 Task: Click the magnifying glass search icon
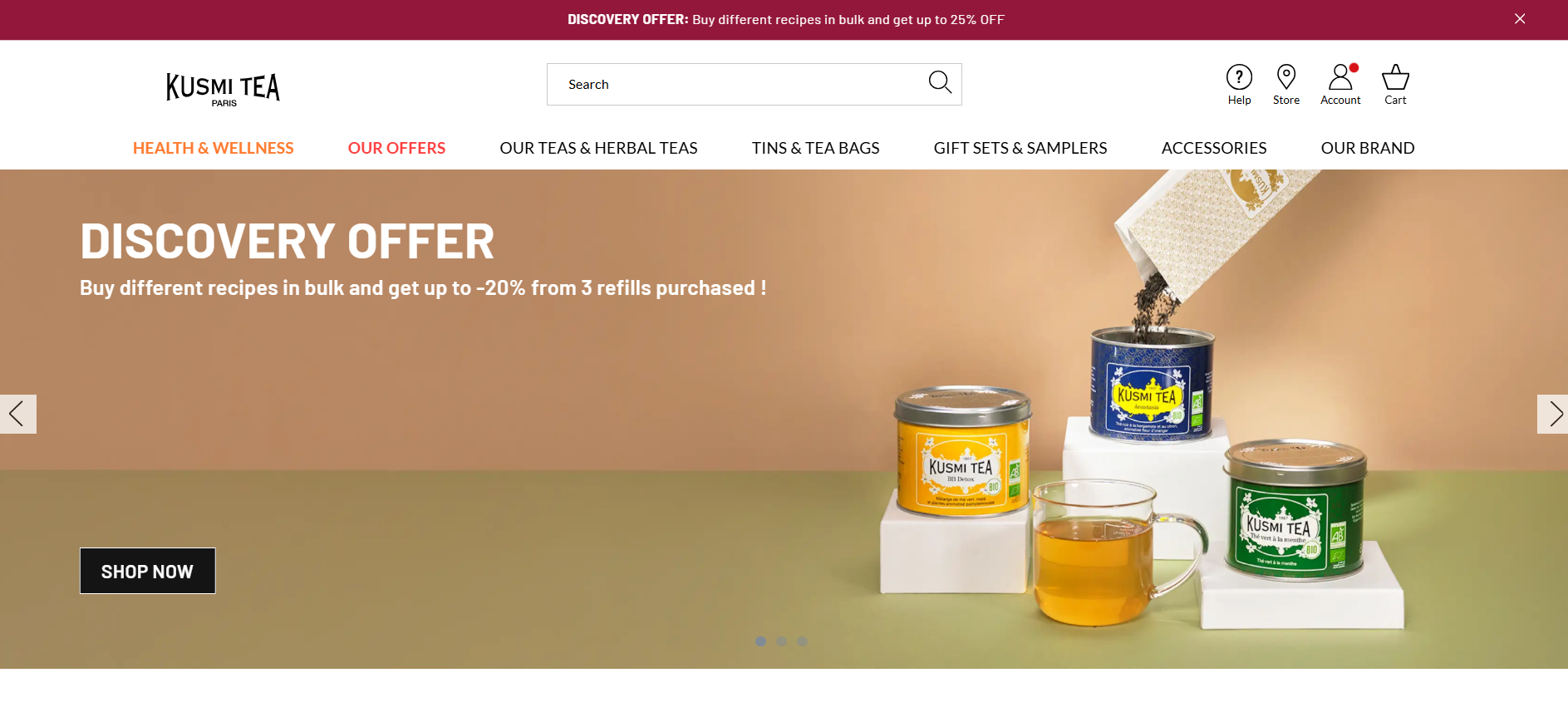coord(940,82)
